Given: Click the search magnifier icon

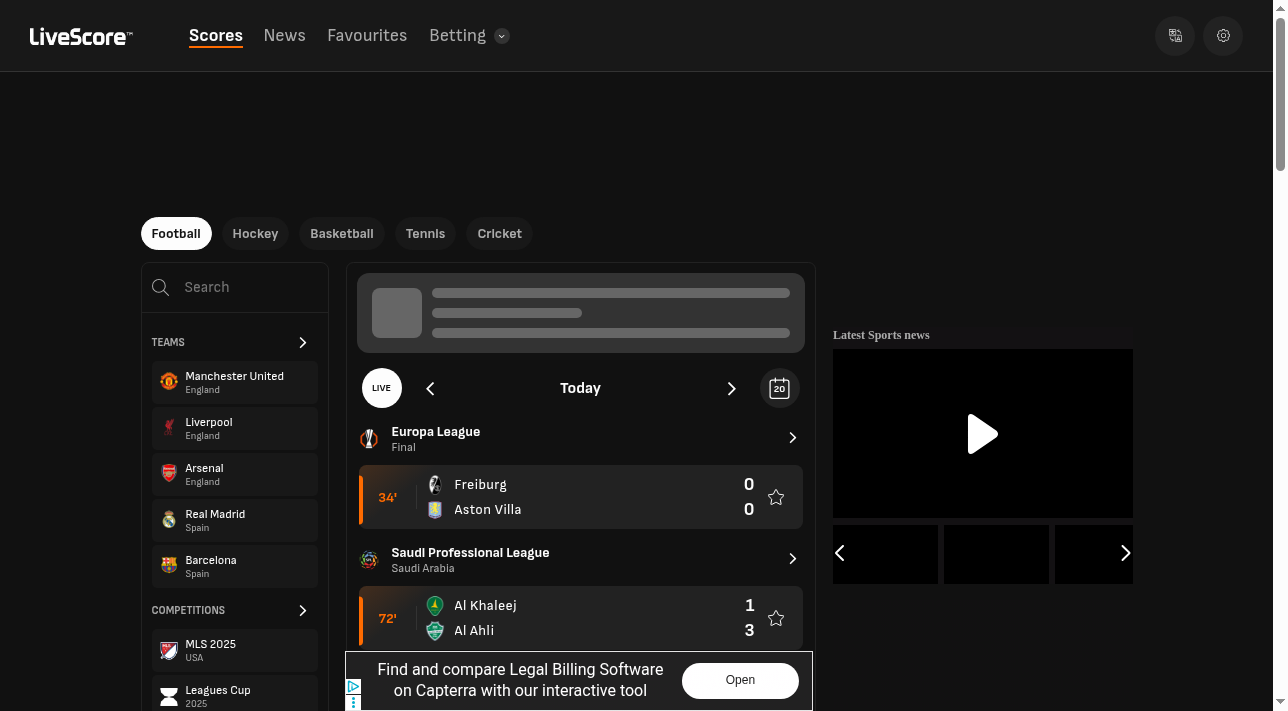Looking at the screenshot, I should [160, 287].
